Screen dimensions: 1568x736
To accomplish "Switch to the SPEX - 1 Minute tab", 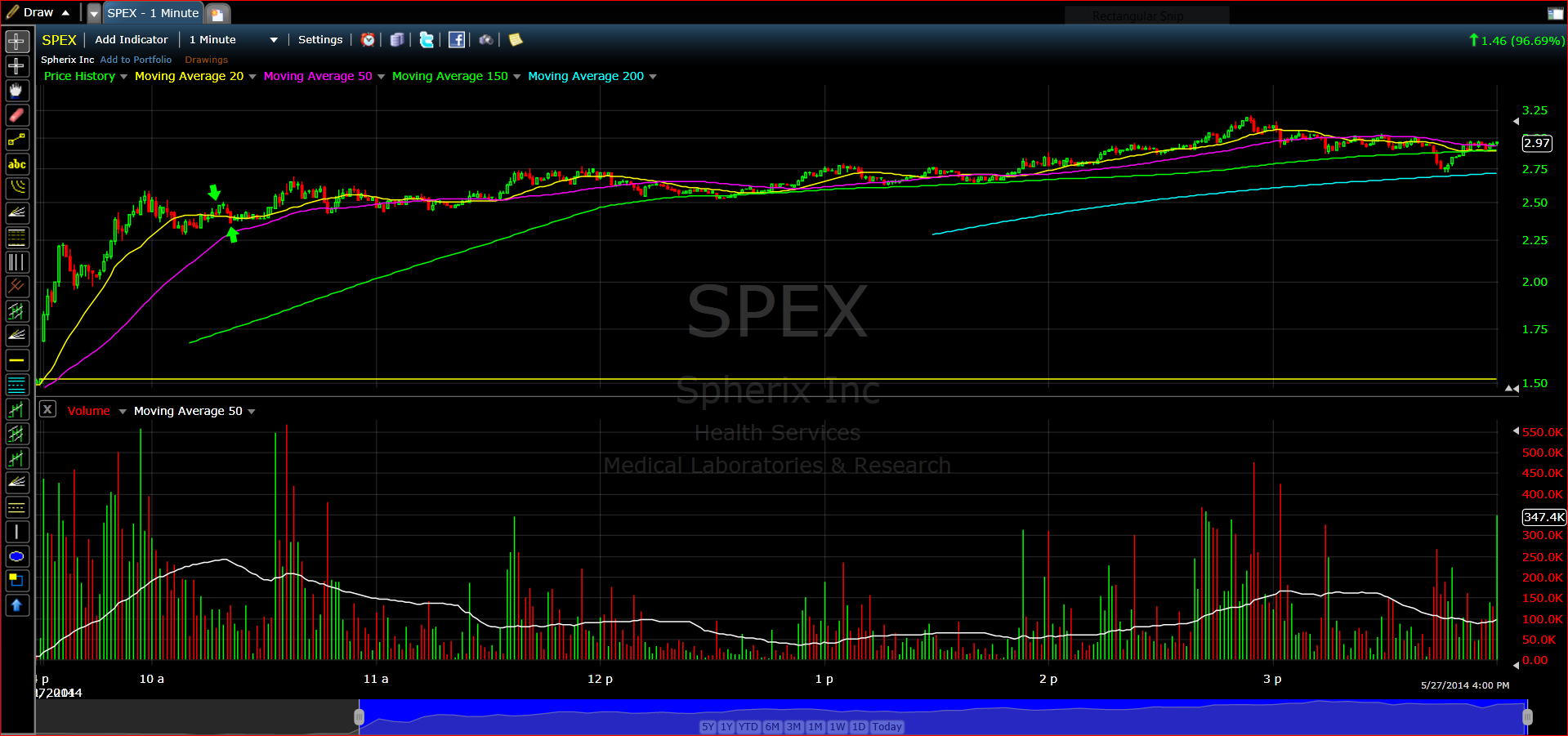I will [153, 13].
